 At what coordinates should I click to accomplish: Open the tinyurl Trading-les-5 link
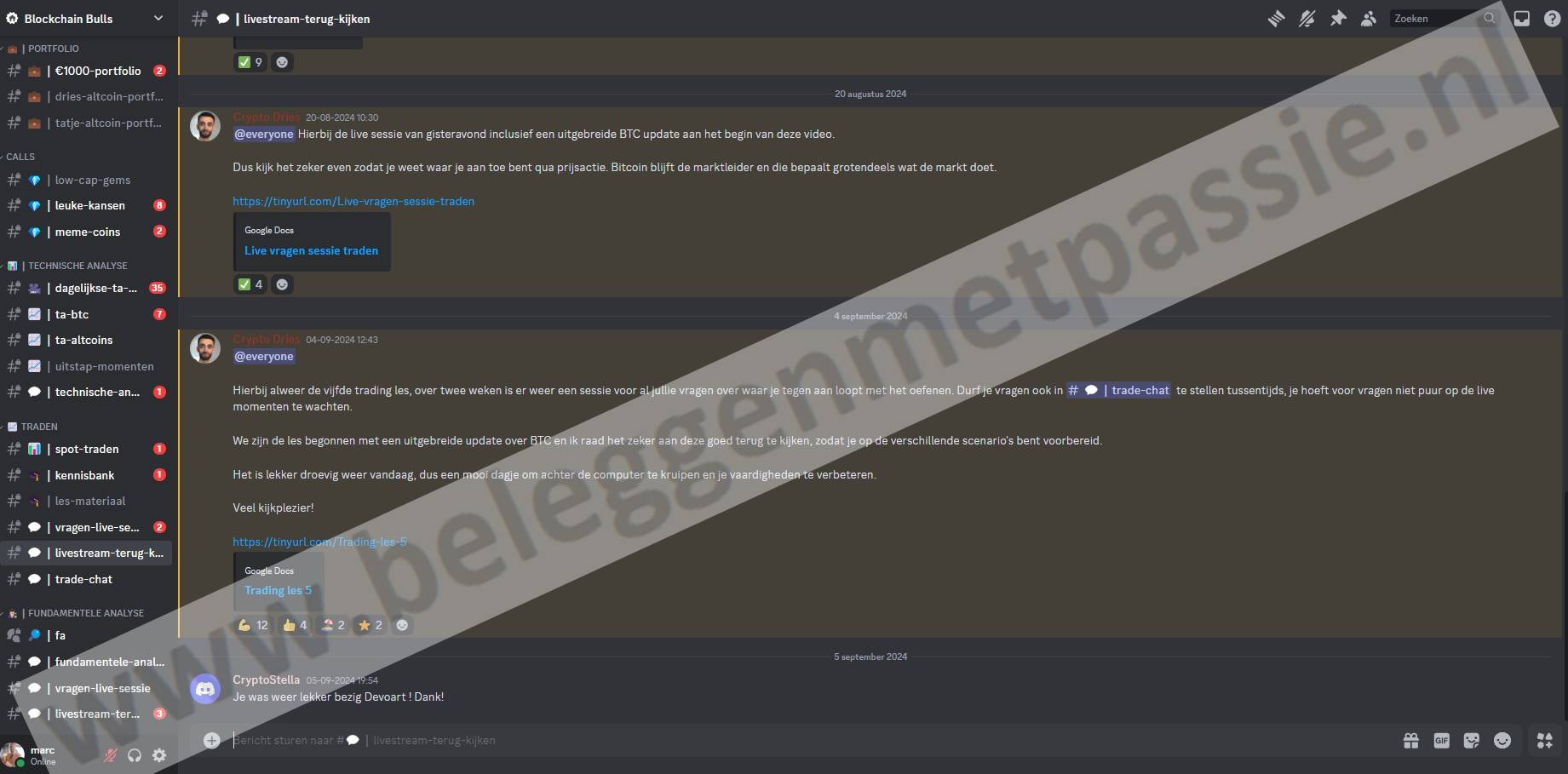tap(319, 542)
